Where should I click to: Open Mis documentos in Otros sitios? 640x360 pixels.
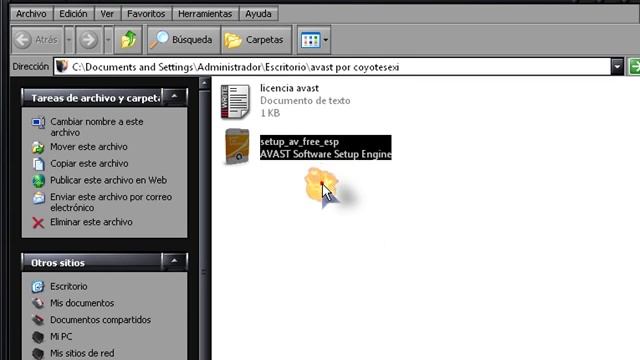(x=82, y=303)
